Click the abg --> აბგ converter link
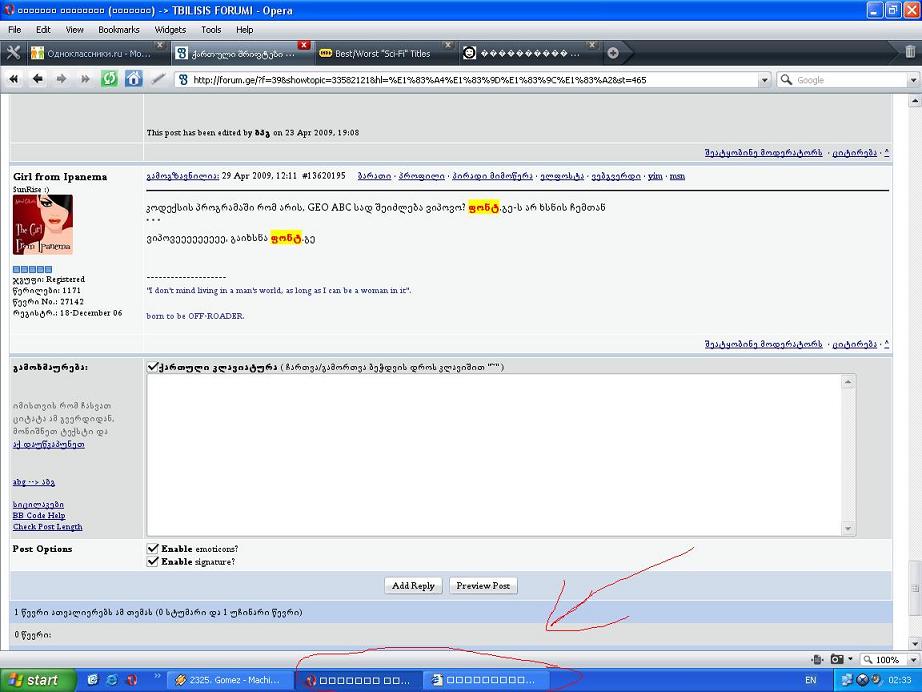 [x=34, y=482]
